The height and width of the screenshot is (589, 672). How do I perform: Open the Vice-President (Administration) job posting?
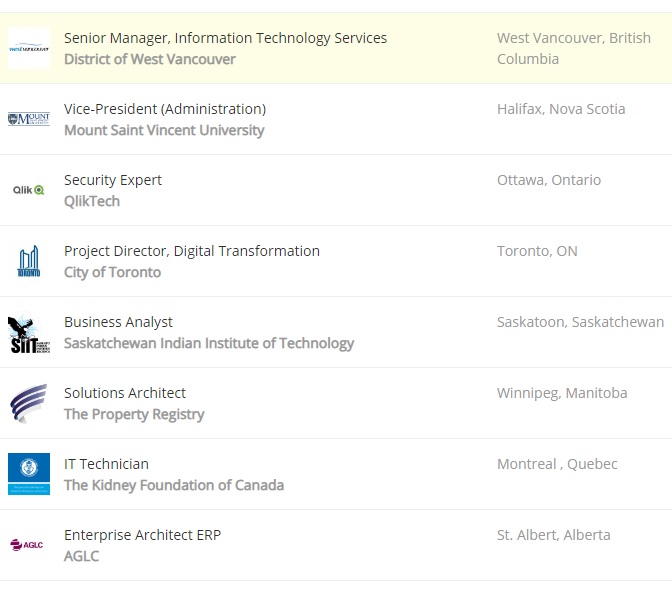[165, 109]
